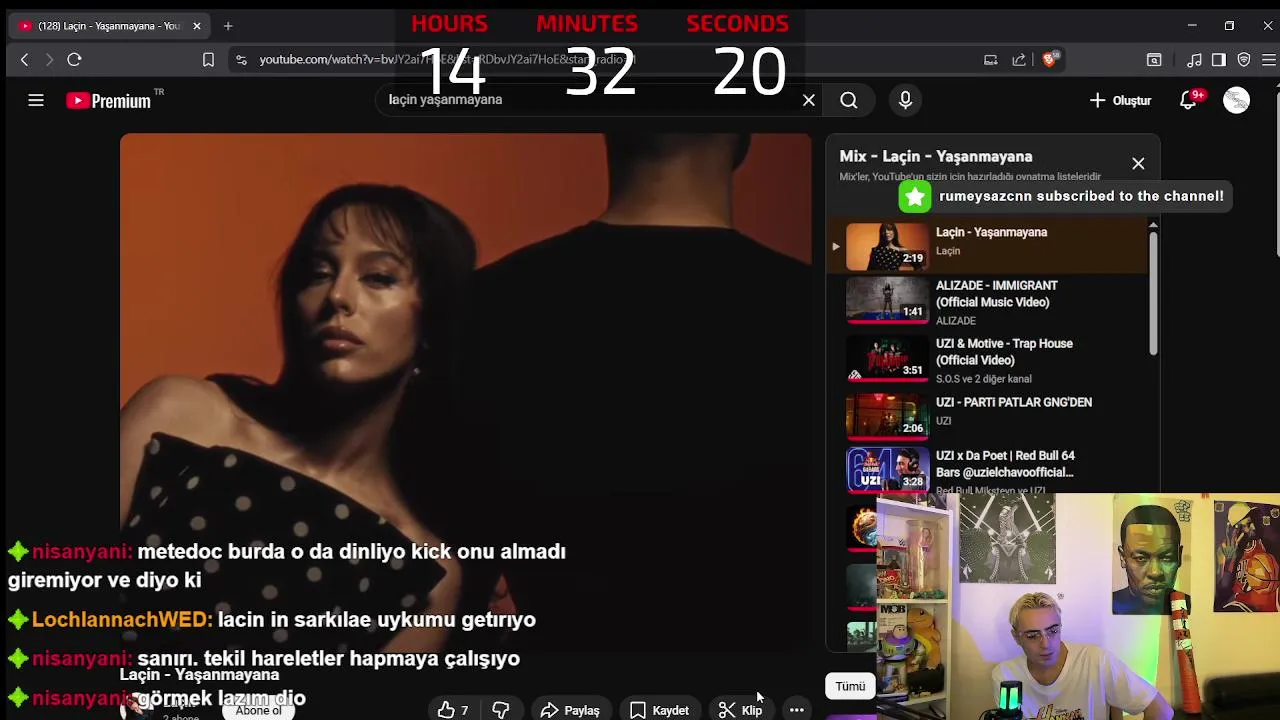Click the ALIZADE channel name
Viewport: 1280px width, 720px height.
click(x=955, y=321)
